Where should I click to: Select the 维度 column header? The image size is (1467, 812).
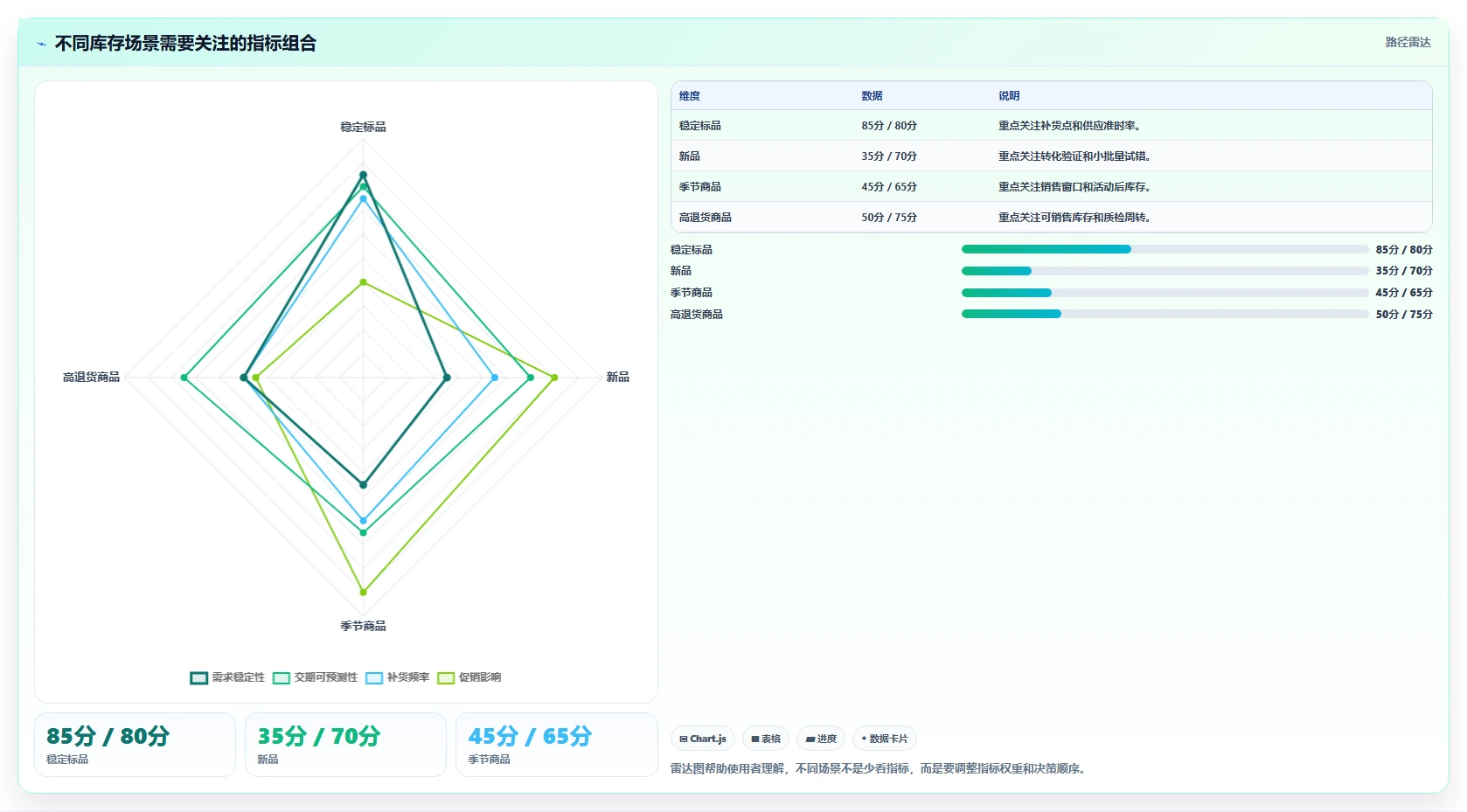[x=690, y=96]
